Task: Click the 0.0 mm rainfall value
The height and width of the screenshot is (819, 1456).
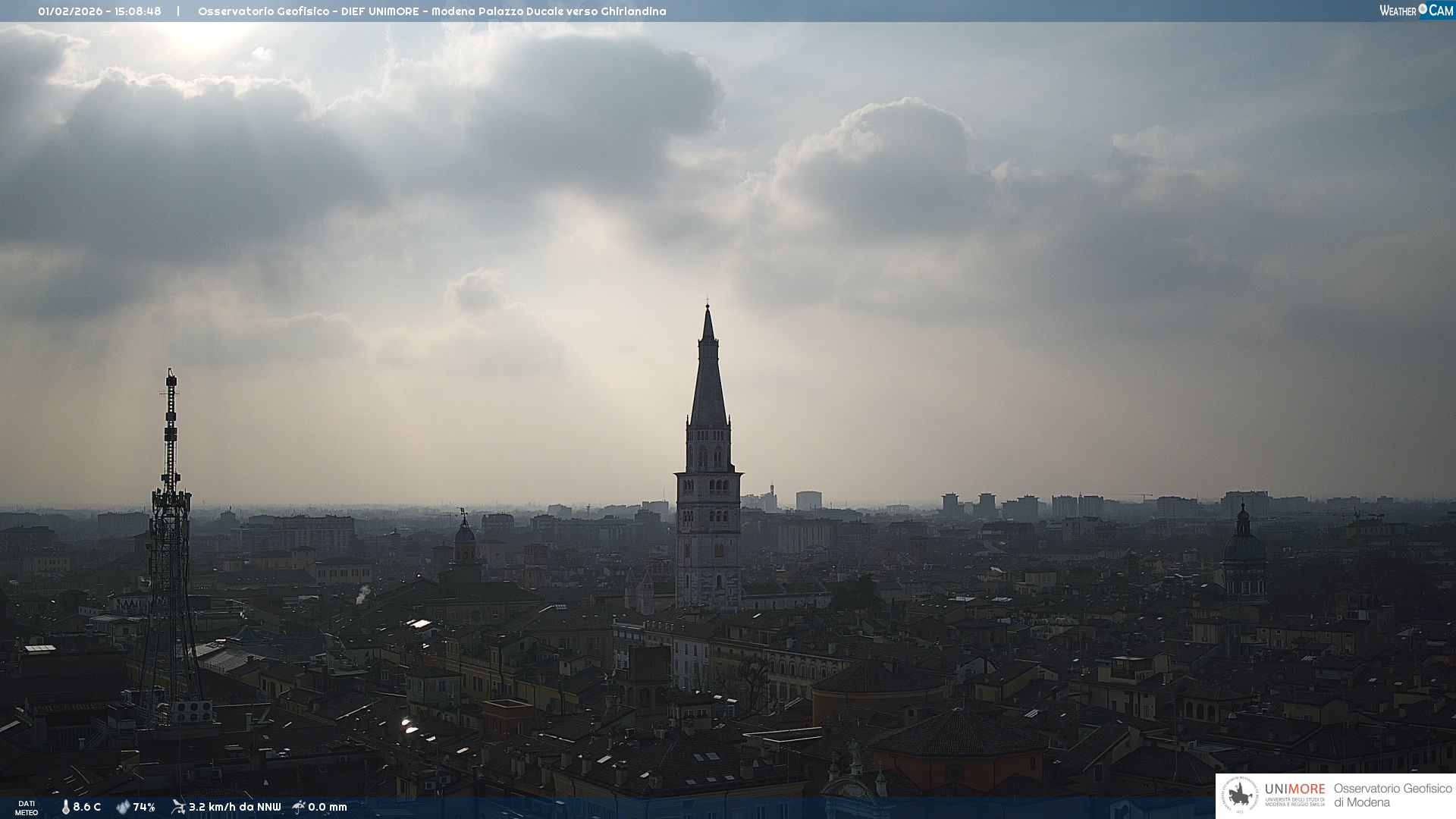Action: 328,807
